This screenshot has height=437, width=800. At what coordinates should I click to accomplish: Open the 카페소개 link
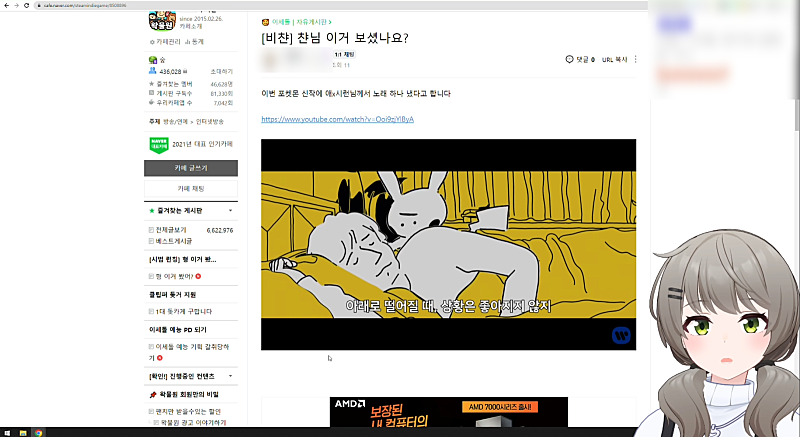coord(190,26)
